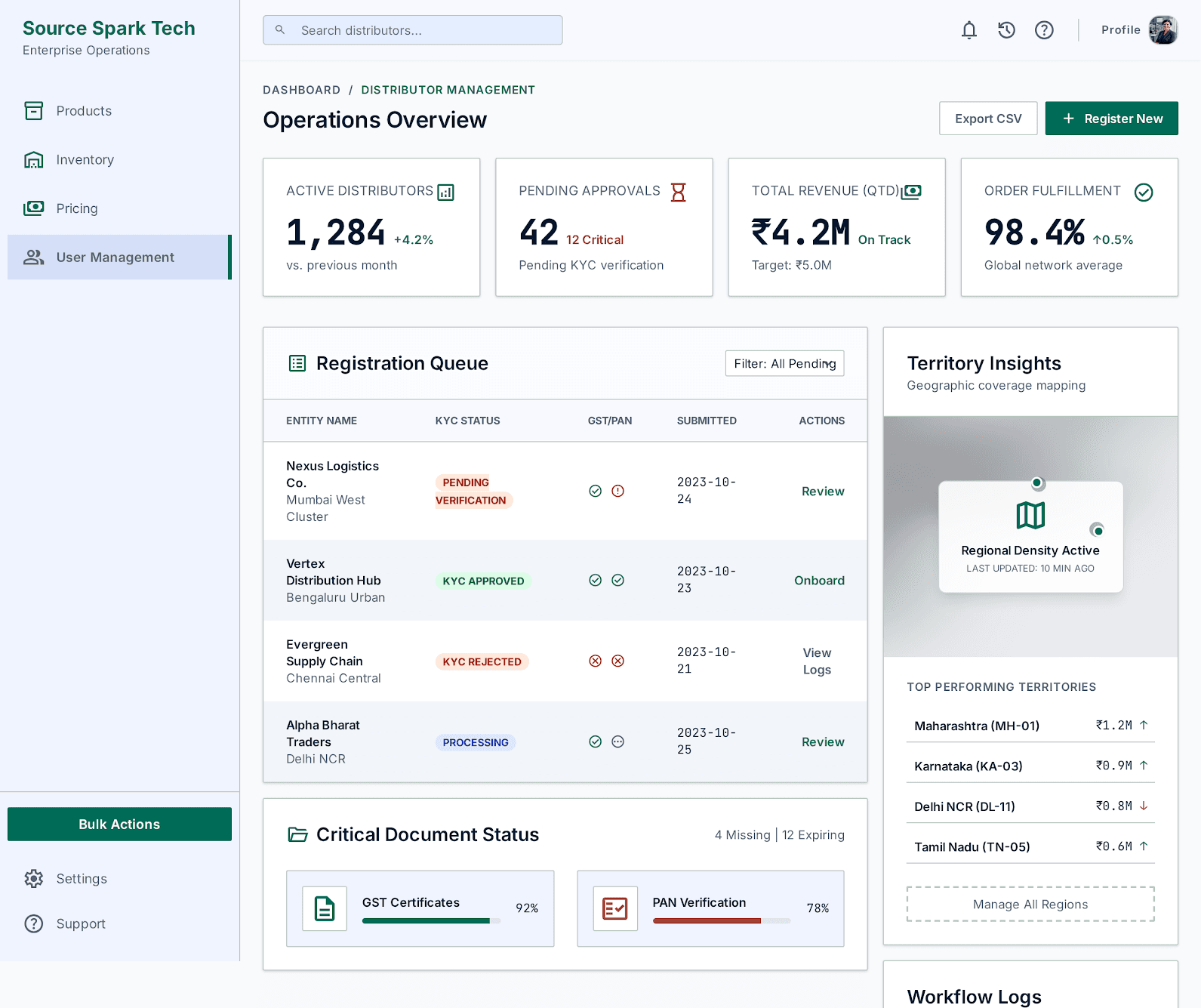Click the Products box icon in sidebar
Image resolution: width=1201 pixels, height=1008 pixels.
coord(34,111)
